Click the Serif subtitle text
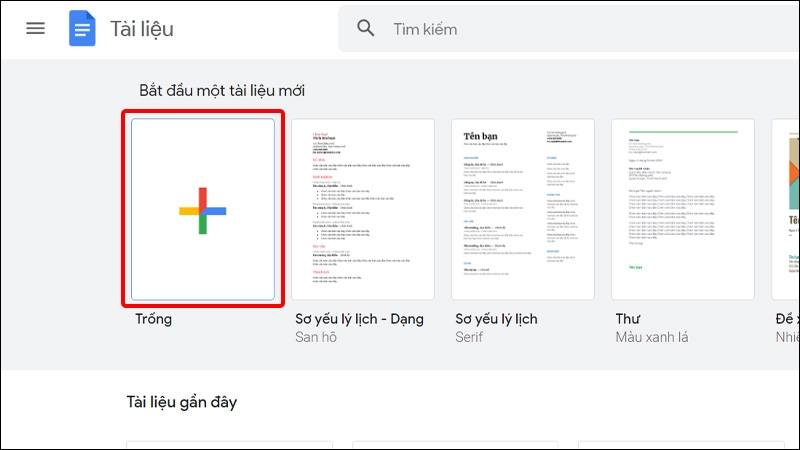This screenshot has height=450, width=800. (469, 337)
